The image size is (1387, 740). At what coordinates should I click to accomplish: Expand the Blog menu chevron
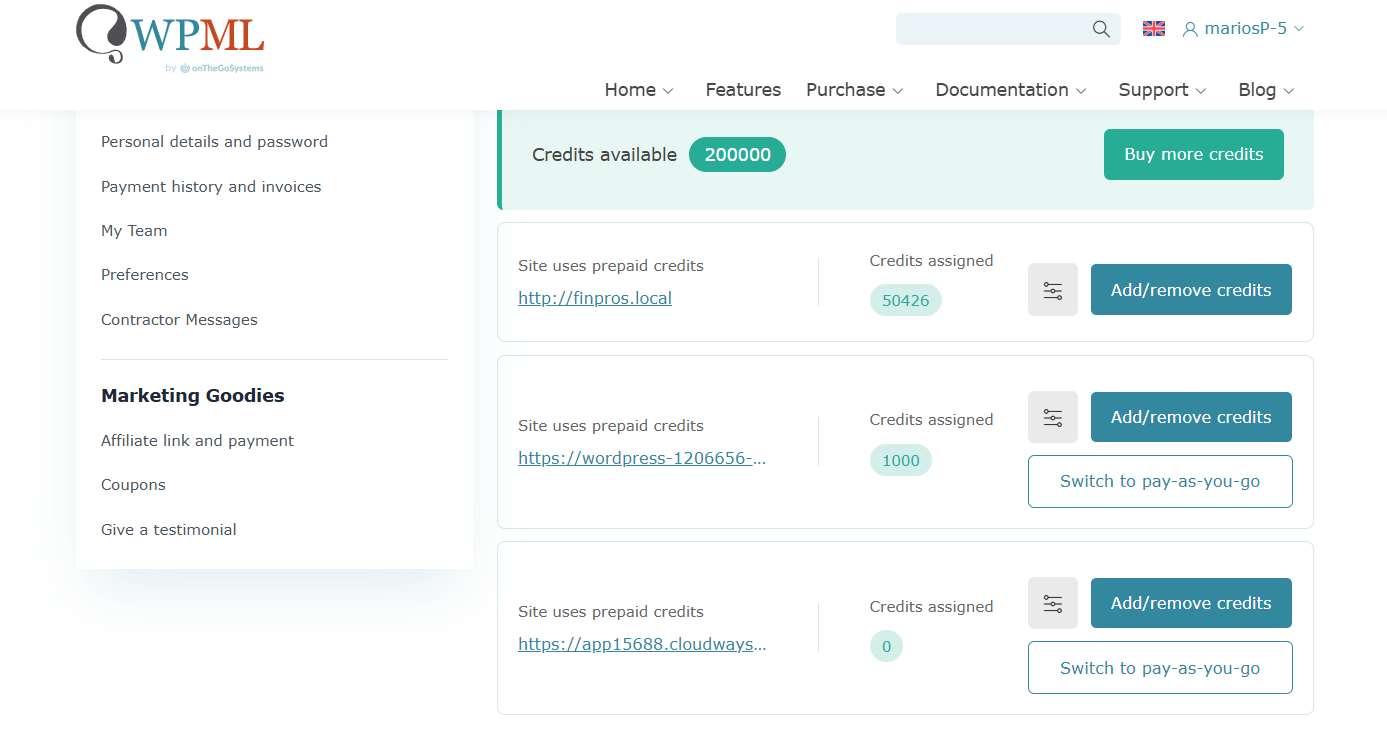click(x=1289, y=91)
